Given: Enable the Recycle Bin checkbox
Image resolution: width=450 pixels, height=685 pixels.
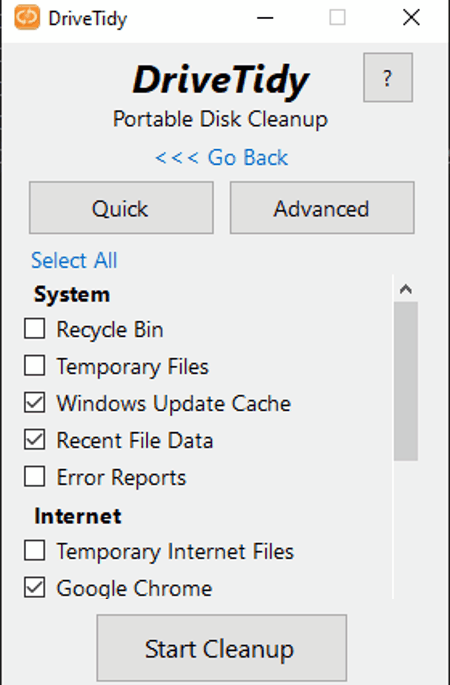Looking at the screenshot, I should click(x=35, y=329).
